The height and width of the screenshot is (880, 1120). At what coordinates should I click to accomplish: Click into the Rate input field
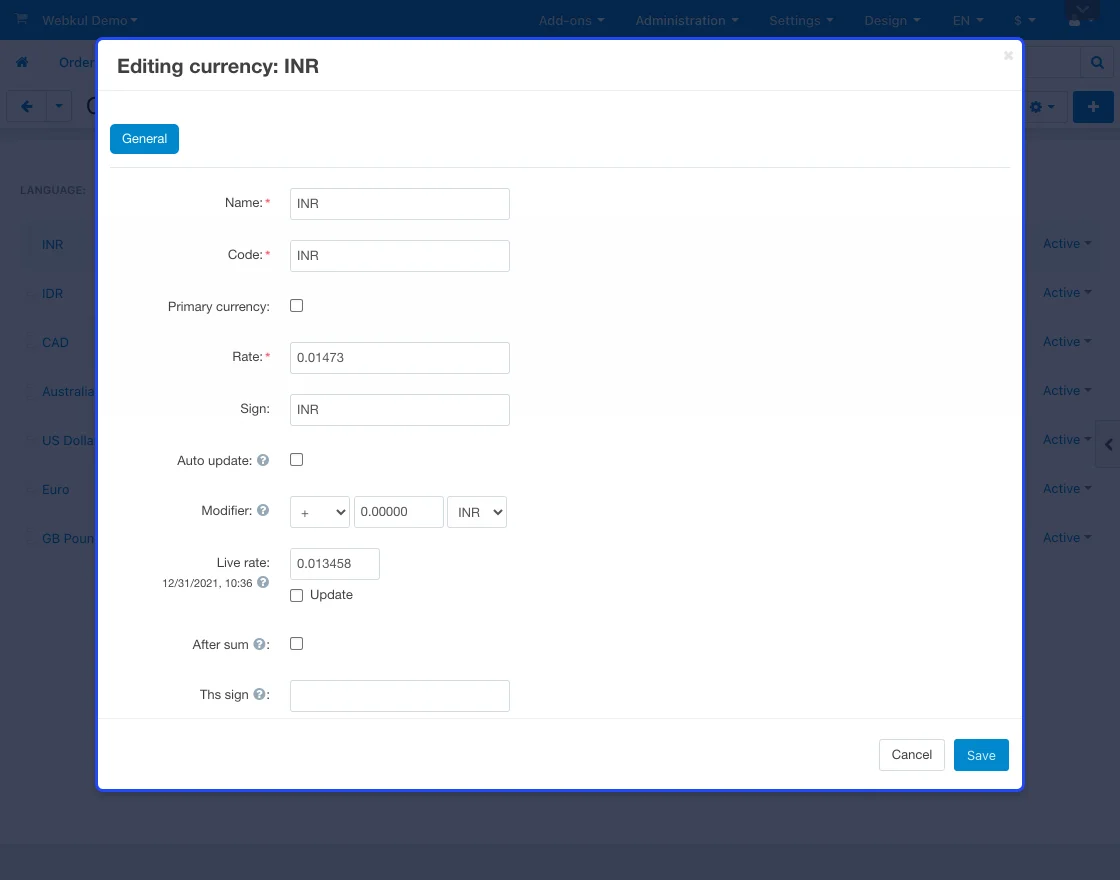(x=399, y=358)
